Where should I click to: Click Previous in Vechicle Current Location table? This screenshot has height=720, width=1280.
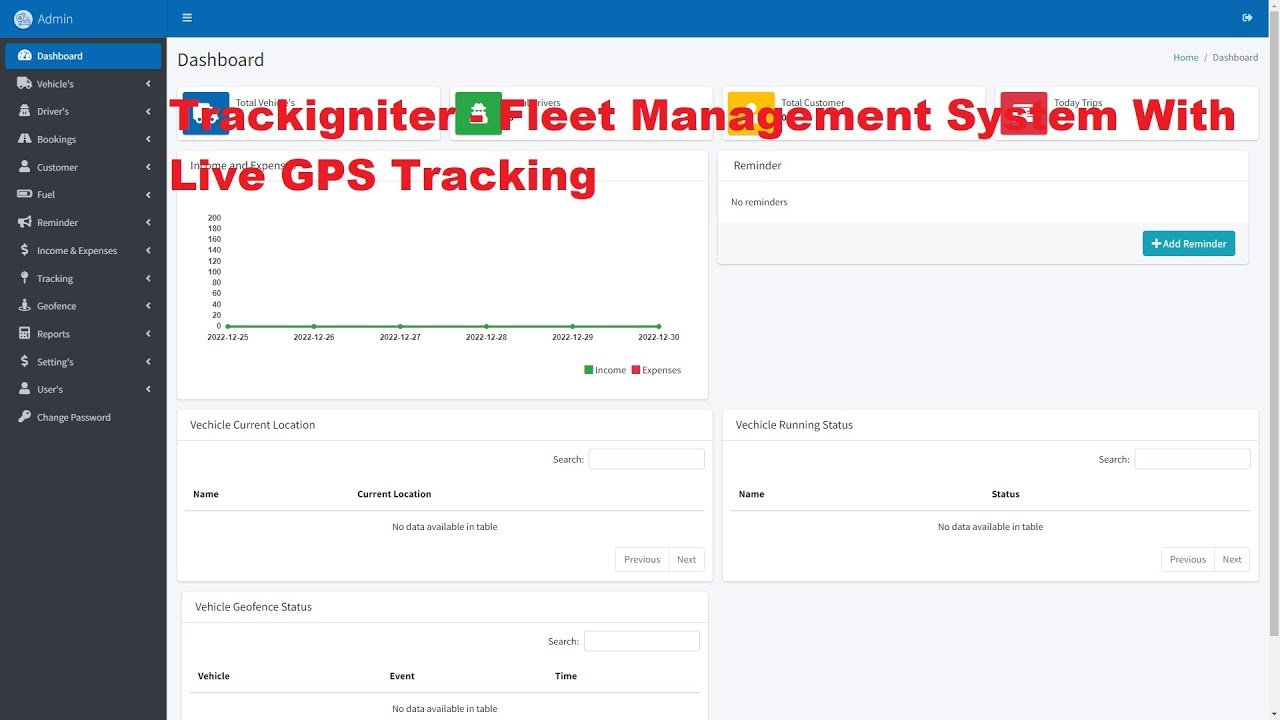click(x=642, y=559)
